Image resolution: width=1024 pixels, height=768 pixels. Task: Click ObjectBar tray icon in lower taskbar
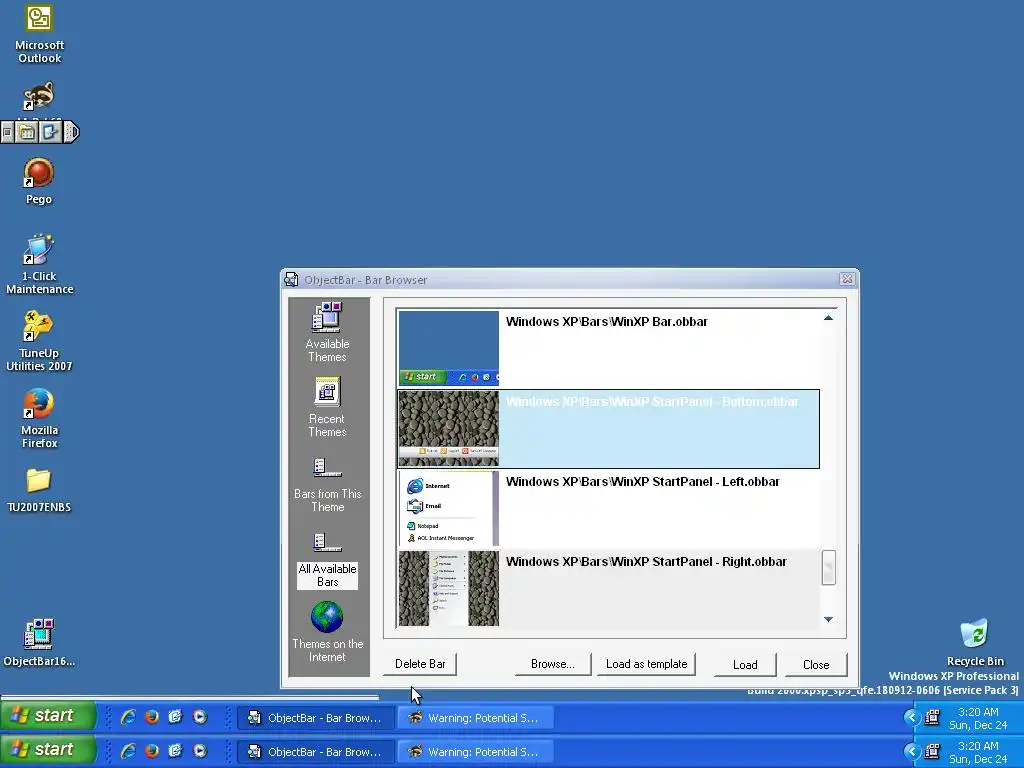933,751
